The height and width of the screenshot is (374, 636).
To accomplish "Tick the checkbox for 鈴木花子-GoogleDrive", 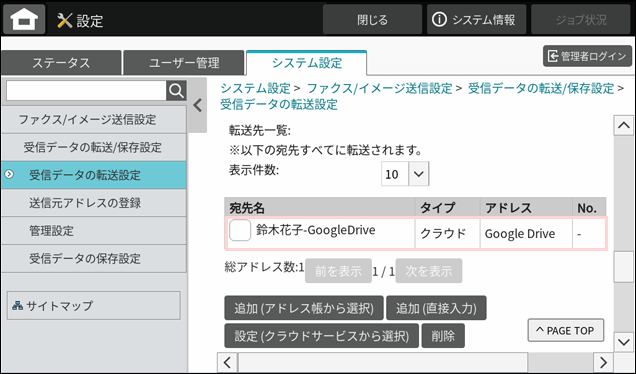I will tap(240, 230).
